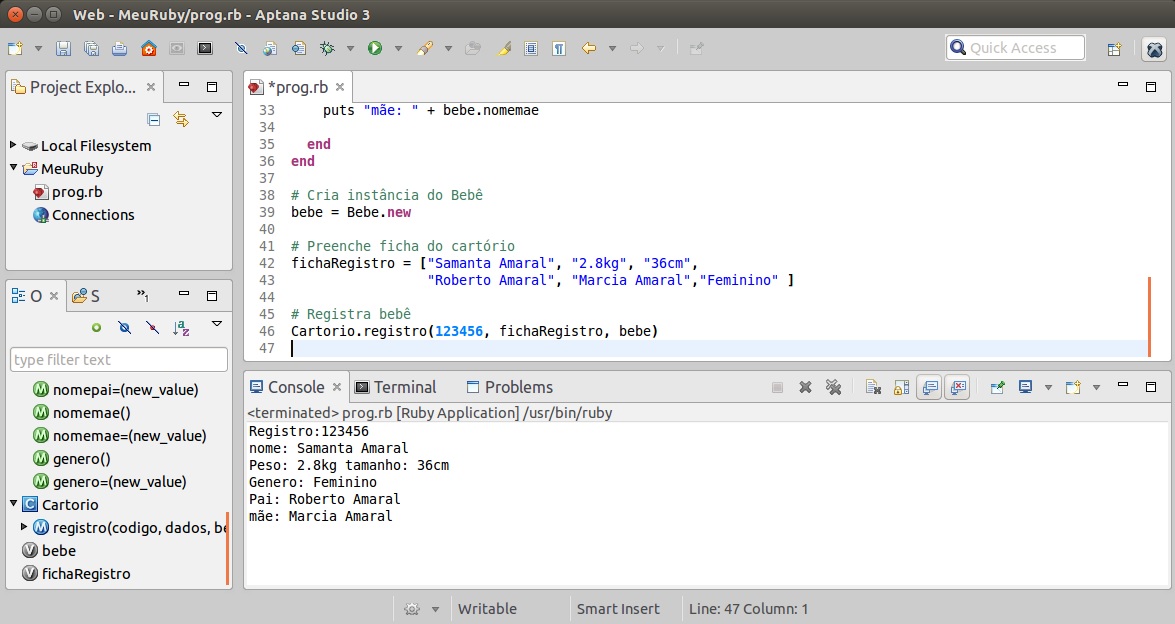Select the fichaRegistro variable in the outline

[86, 574]
